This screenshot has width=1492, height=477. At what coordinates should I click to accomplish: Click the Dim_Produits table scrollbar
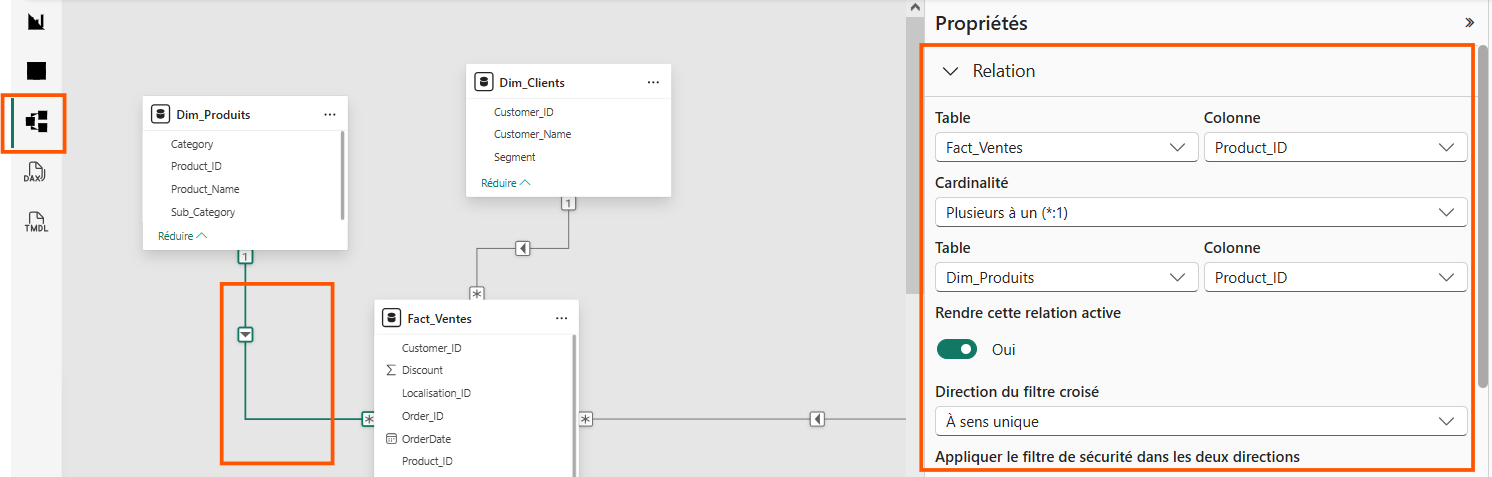[x=343, y=176]
